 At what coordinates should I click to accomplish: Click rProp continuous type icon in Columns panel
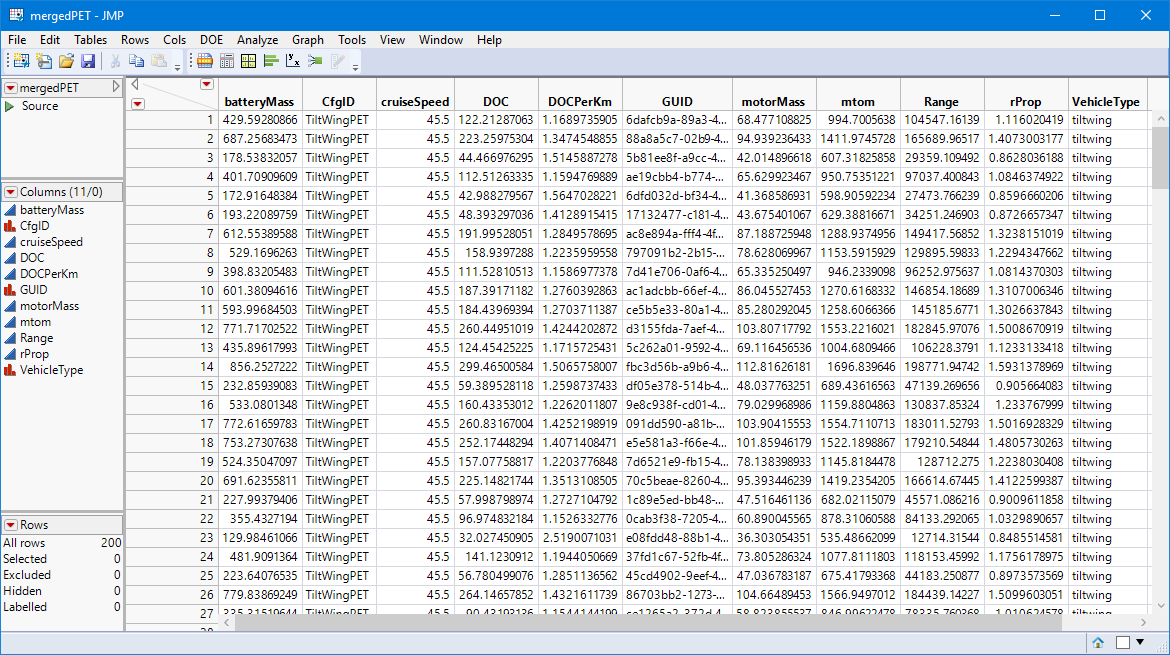click(x=10, y=354)
